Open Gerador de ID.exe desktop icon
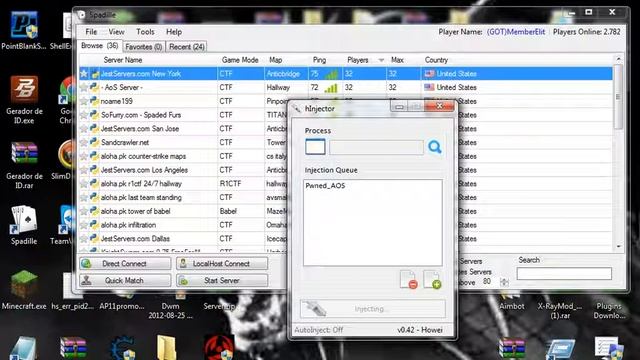 (24, 100)
